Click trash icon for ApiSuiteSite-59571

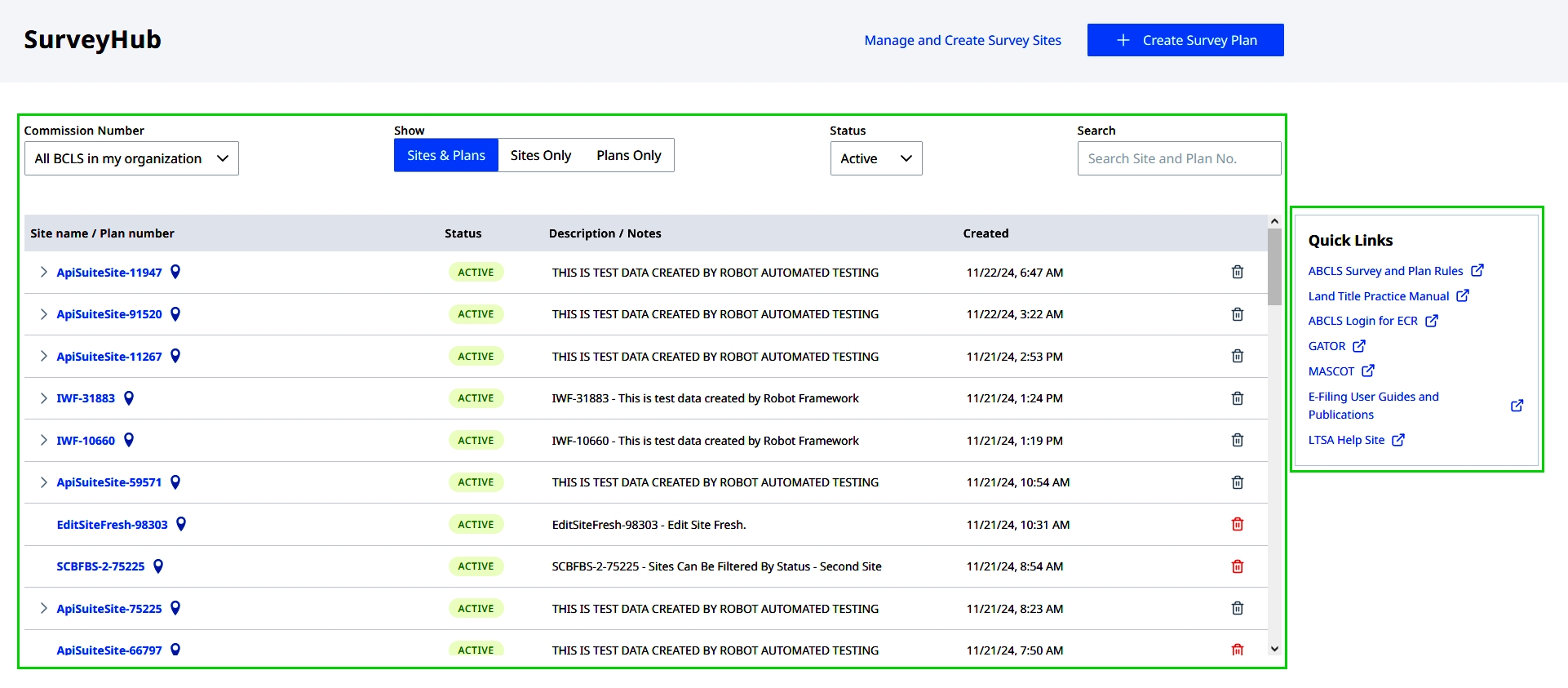pos(1237,482)
